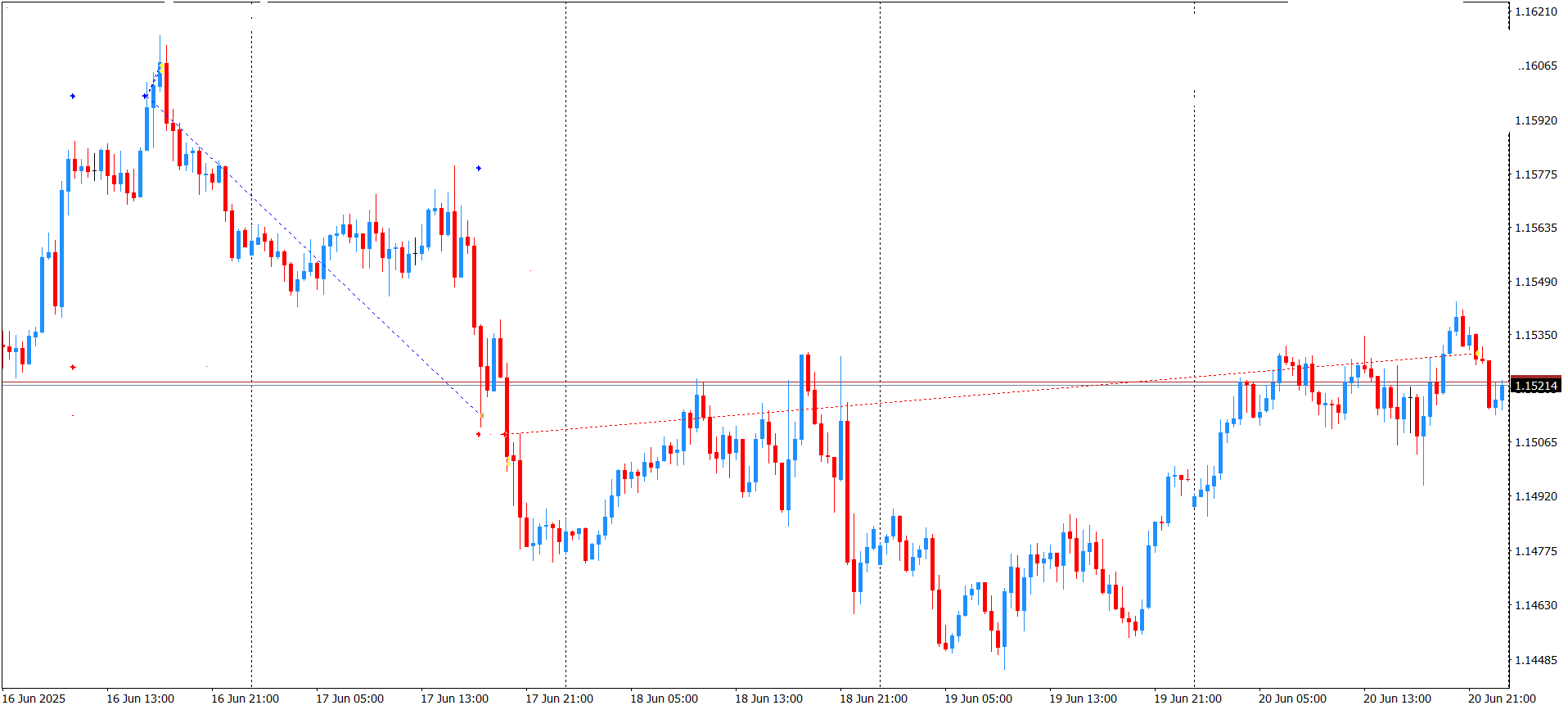Click the 1.14630 price scale label
Screen dimensions: 1568x710
tap(1536, 605)
